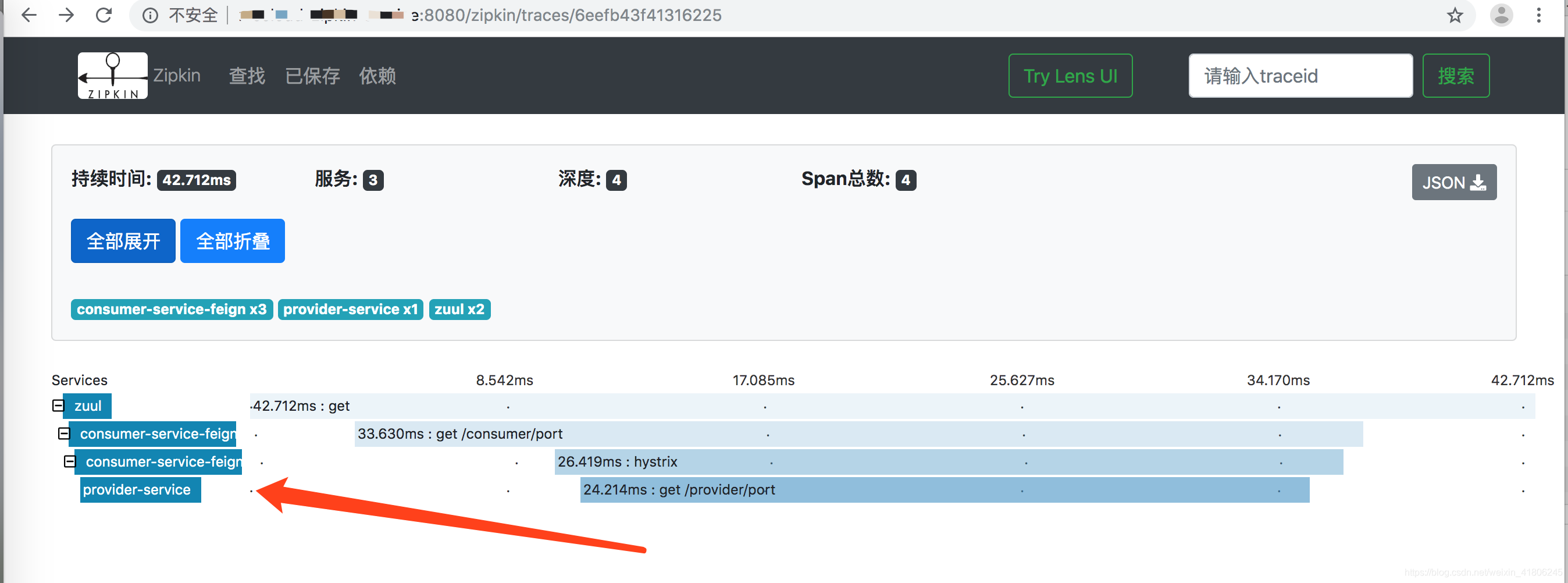This screenshot has height=583, width=1568.
Task: Select provider-service x1 service tag
Action: click(x=351, y=310)
